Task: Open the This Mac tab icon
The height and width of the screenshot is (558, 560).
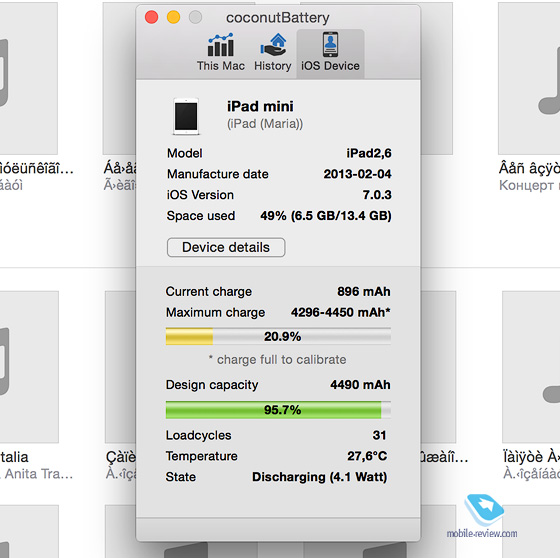Action: pos(221,45)
